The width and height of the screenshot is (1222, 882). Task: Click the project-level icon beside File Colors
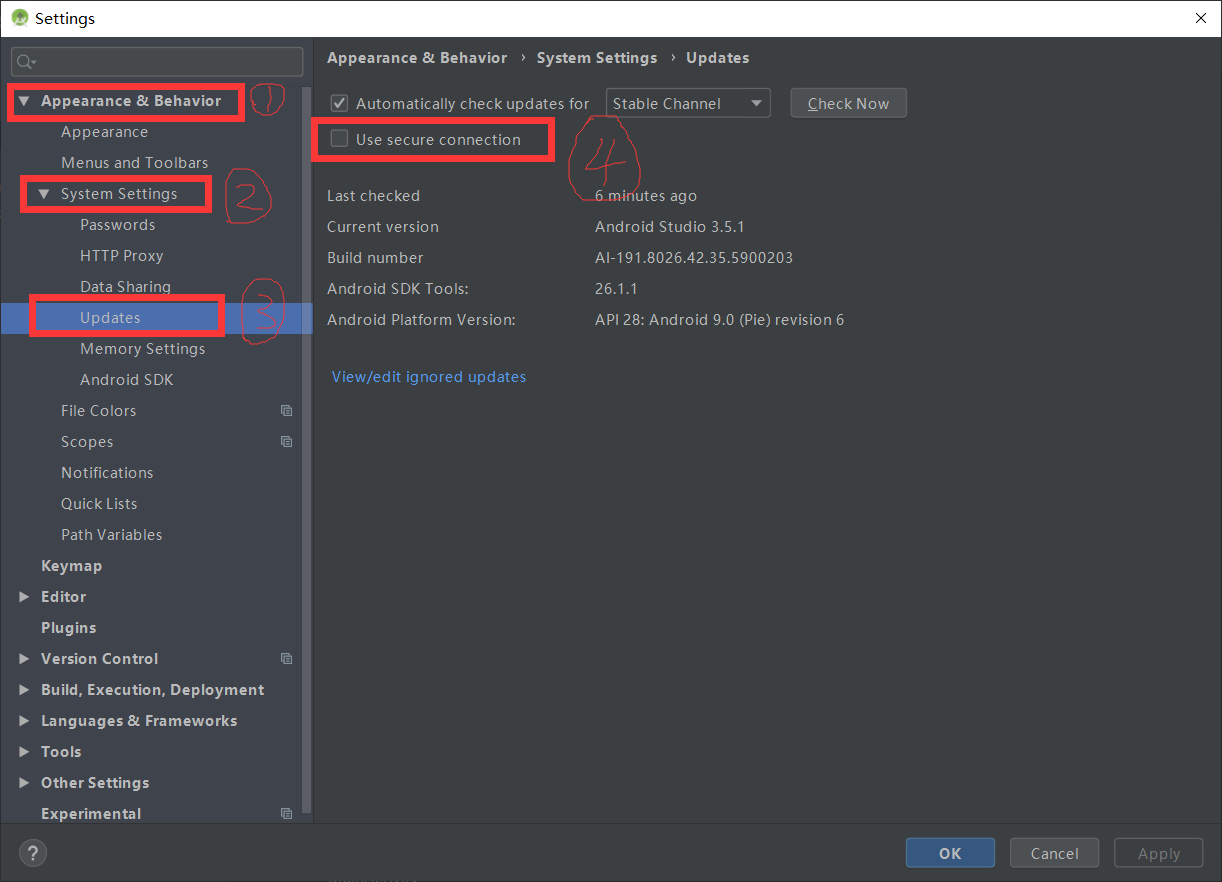287,411
